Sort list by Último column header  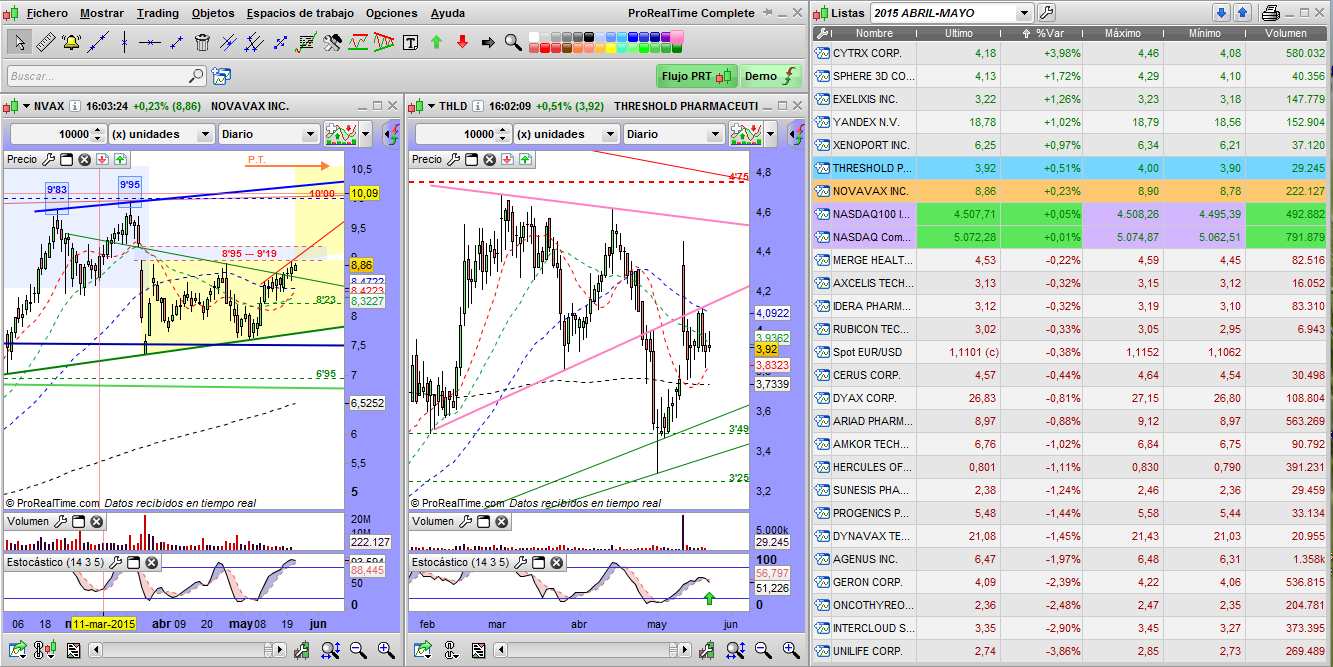click(x=959, y=33)
